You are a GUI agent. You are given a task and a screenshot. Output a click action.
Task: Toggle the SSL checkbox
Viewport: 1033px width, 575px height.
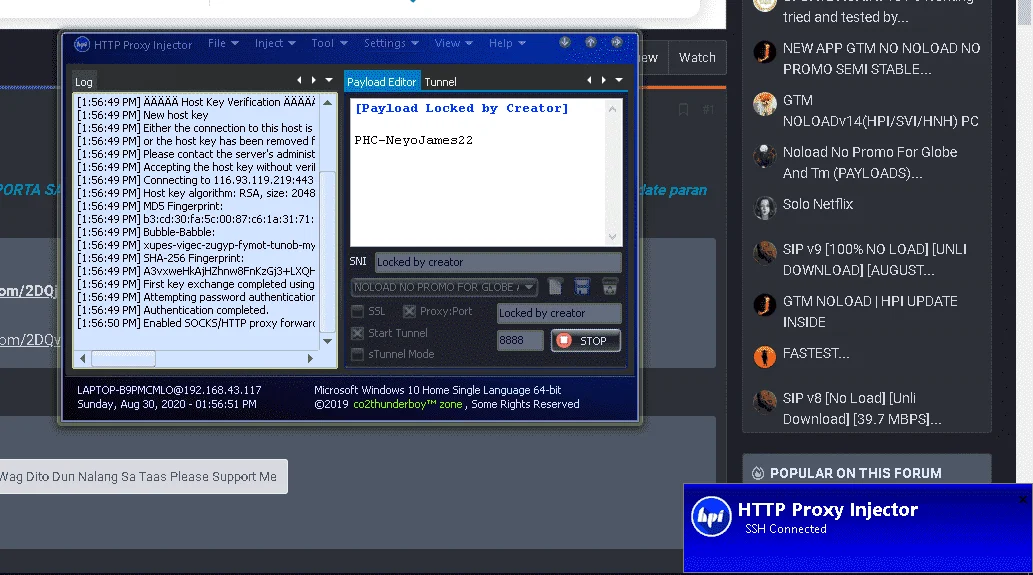pos(357,311)
